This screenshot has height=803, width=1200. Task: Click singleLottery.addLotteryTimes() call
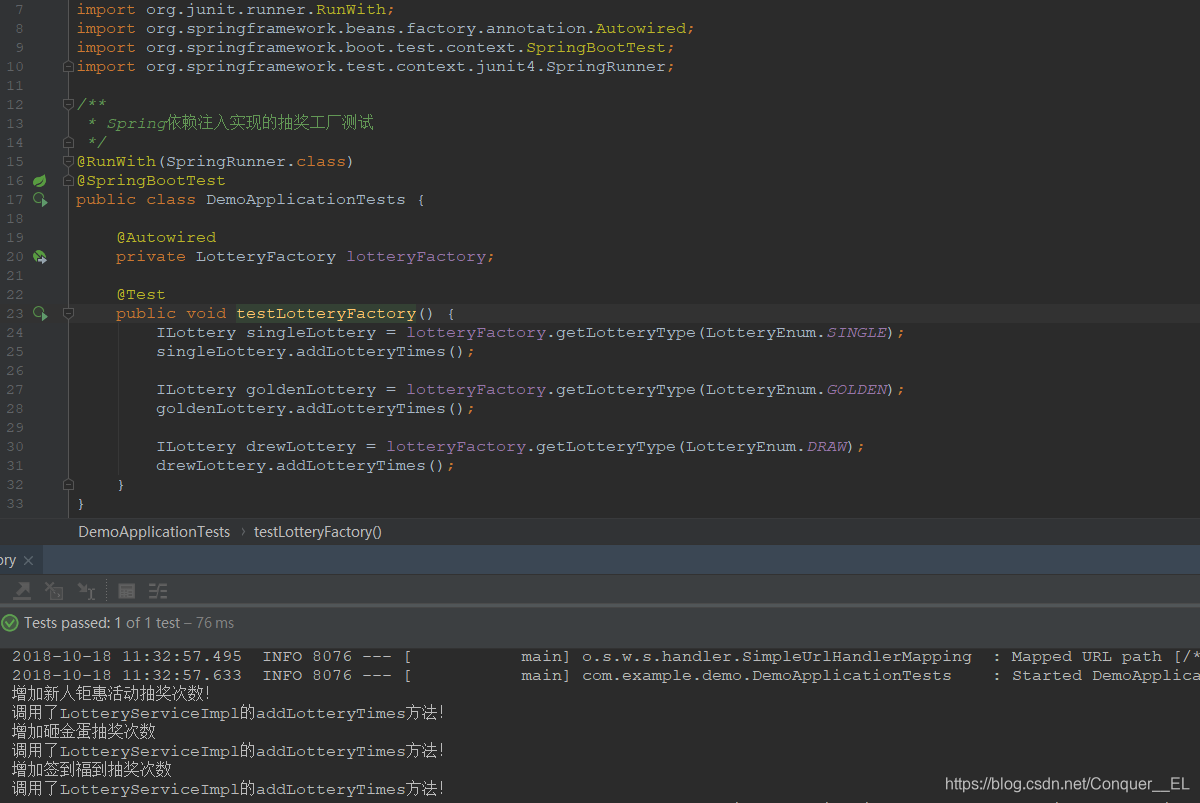coord(316,352)
